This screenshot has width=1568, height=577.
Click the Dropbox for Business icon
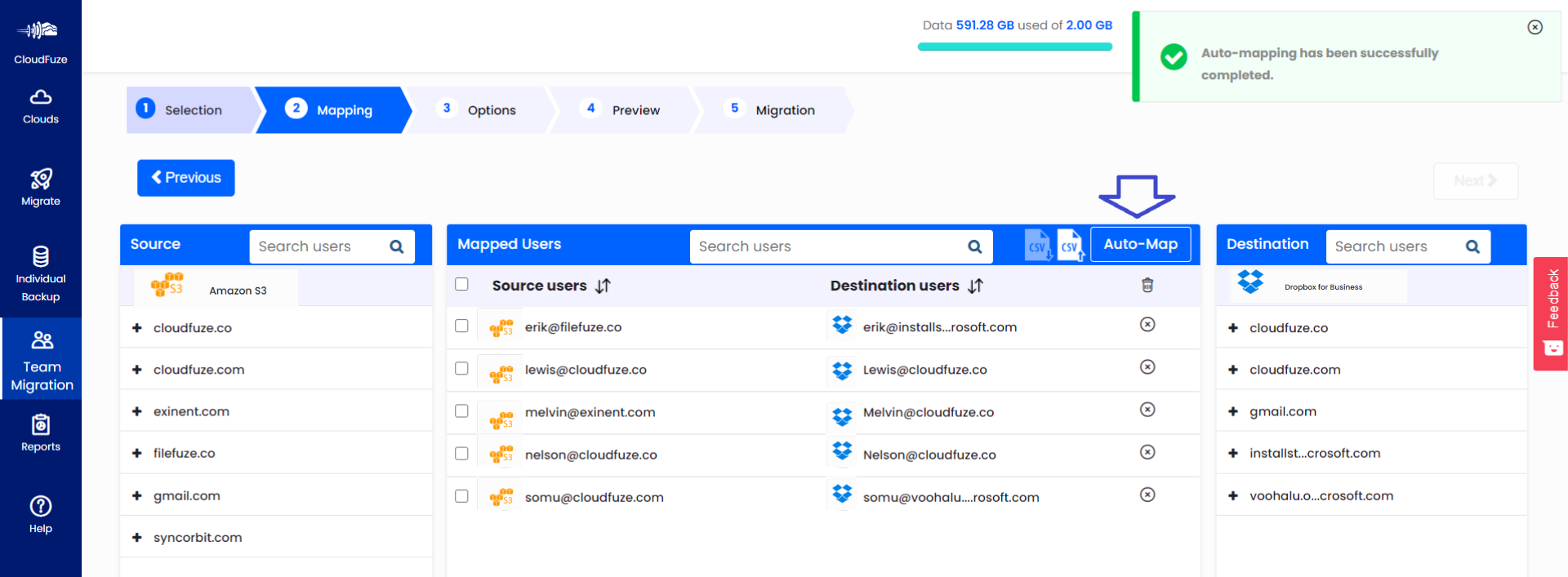[1250, 282]
